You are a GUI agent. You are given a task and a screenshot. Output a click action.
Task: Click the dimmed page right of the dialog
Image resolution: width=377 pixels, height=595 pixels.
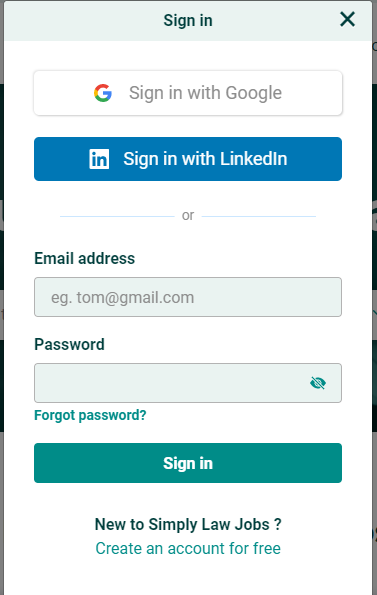click(375, 266)
